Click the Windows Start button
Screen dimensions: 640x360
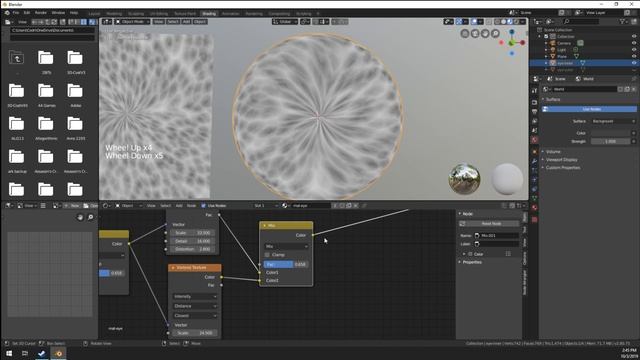[9, 353]
